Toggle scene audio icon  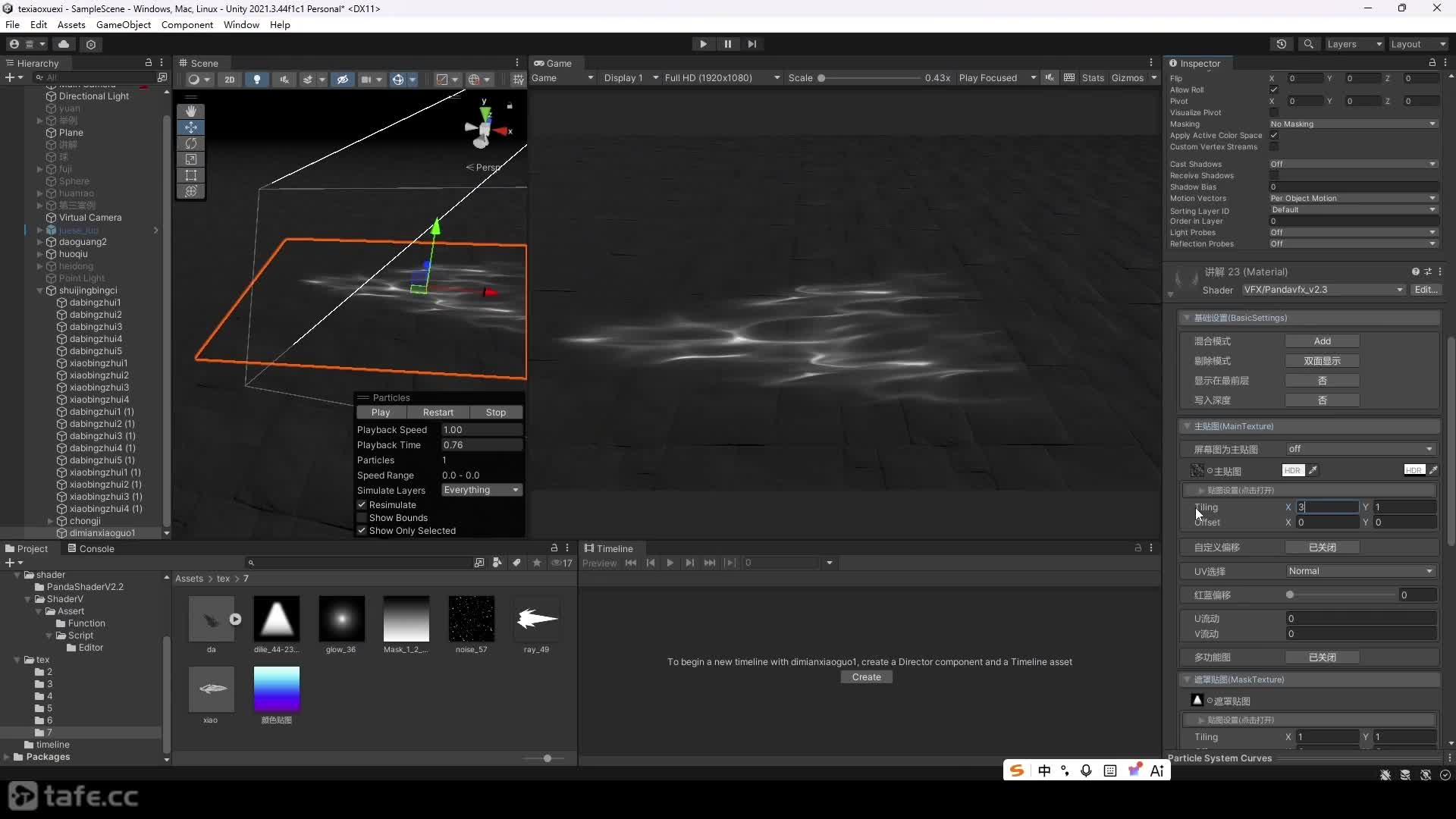coord(284,79)
